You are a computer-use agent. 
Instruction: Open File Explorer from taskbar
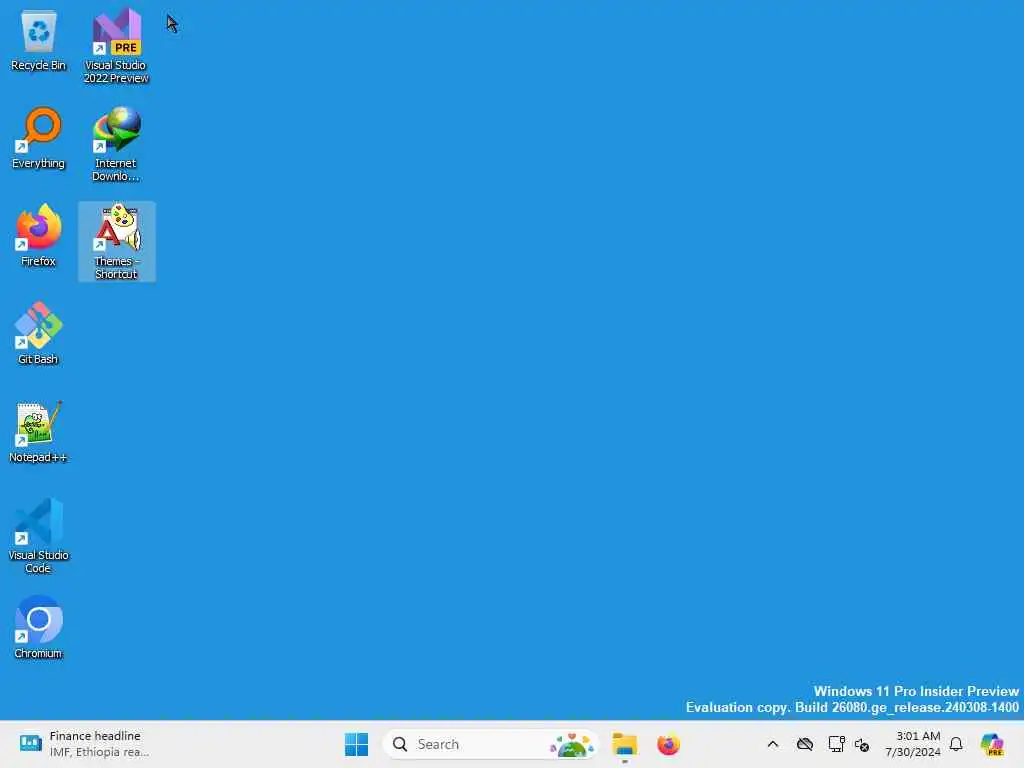624,744
